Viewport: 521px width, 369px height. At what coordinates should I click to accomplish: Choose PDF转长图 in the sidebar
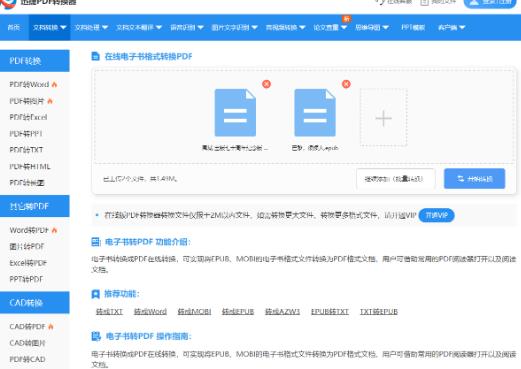(x=27, y=183)
